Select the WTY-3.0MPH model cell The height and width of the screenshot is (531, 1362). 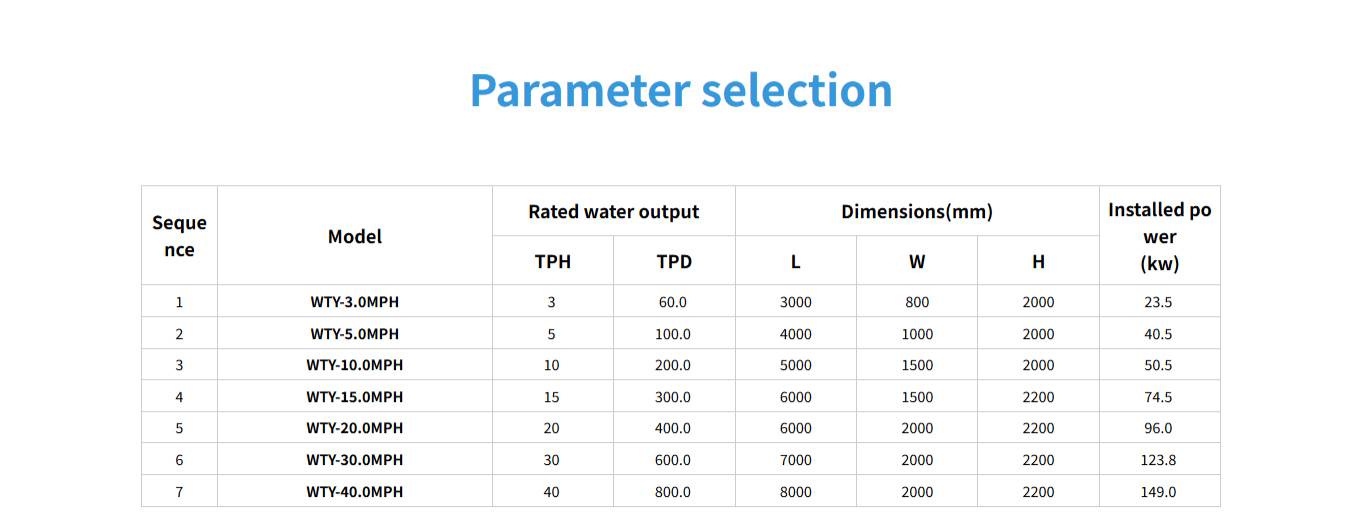[x=355, y=302]
